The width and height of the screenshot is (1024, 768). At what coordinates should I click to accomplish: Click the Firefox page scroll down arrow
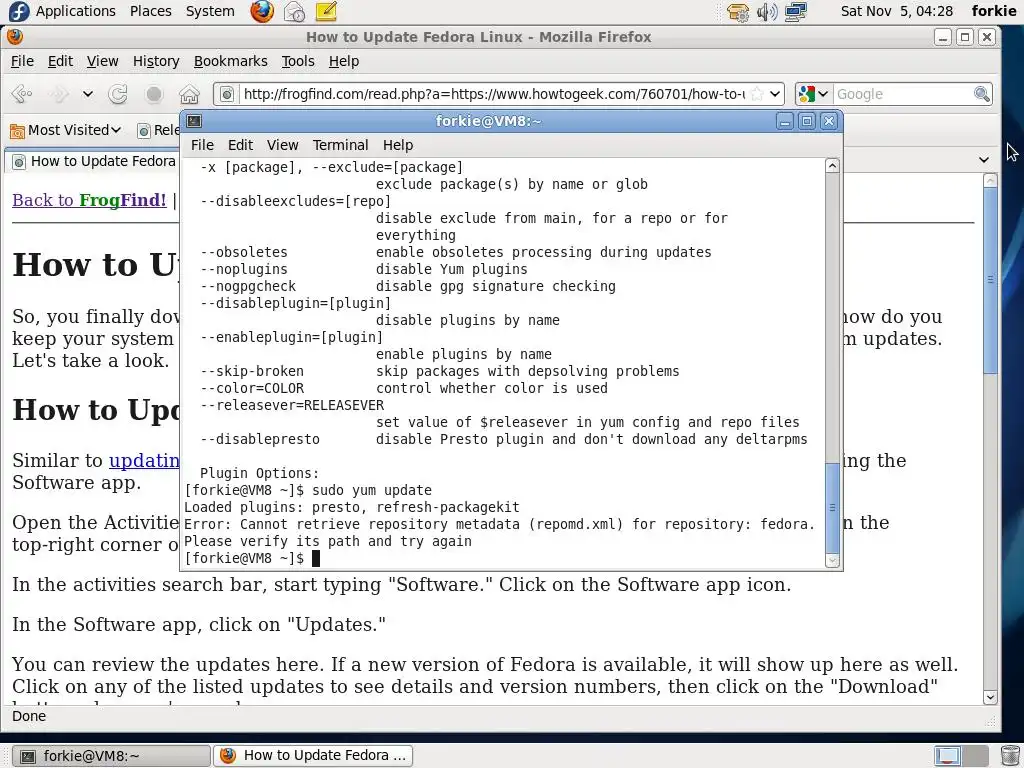tap(990, 697)
